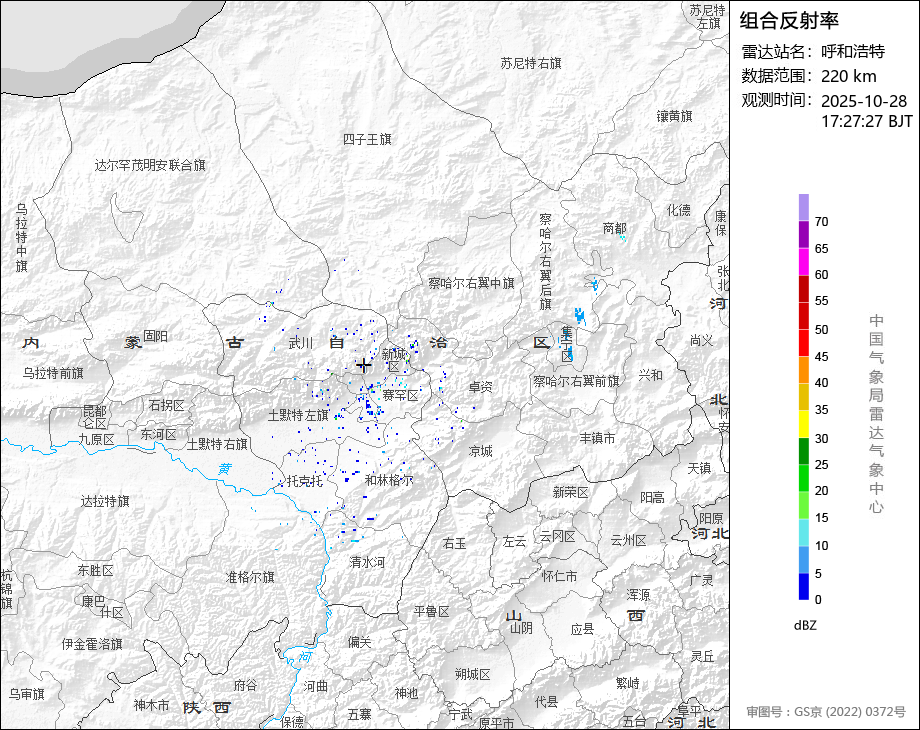Click the dBZ unit label under legend
This screenshot has width=920, height=730.
(805, 626)
